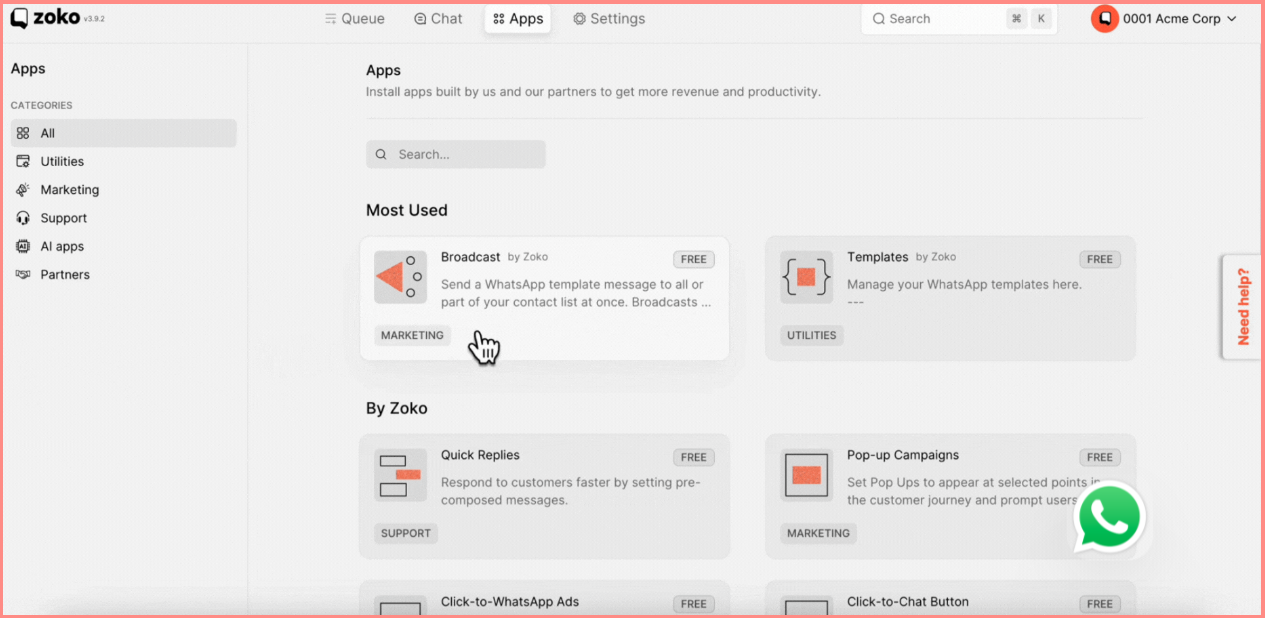Image resolution: width=1265 pixels, height=618 pixels.
Task: Select the AI apps category
Action: (x=124, y=246)
